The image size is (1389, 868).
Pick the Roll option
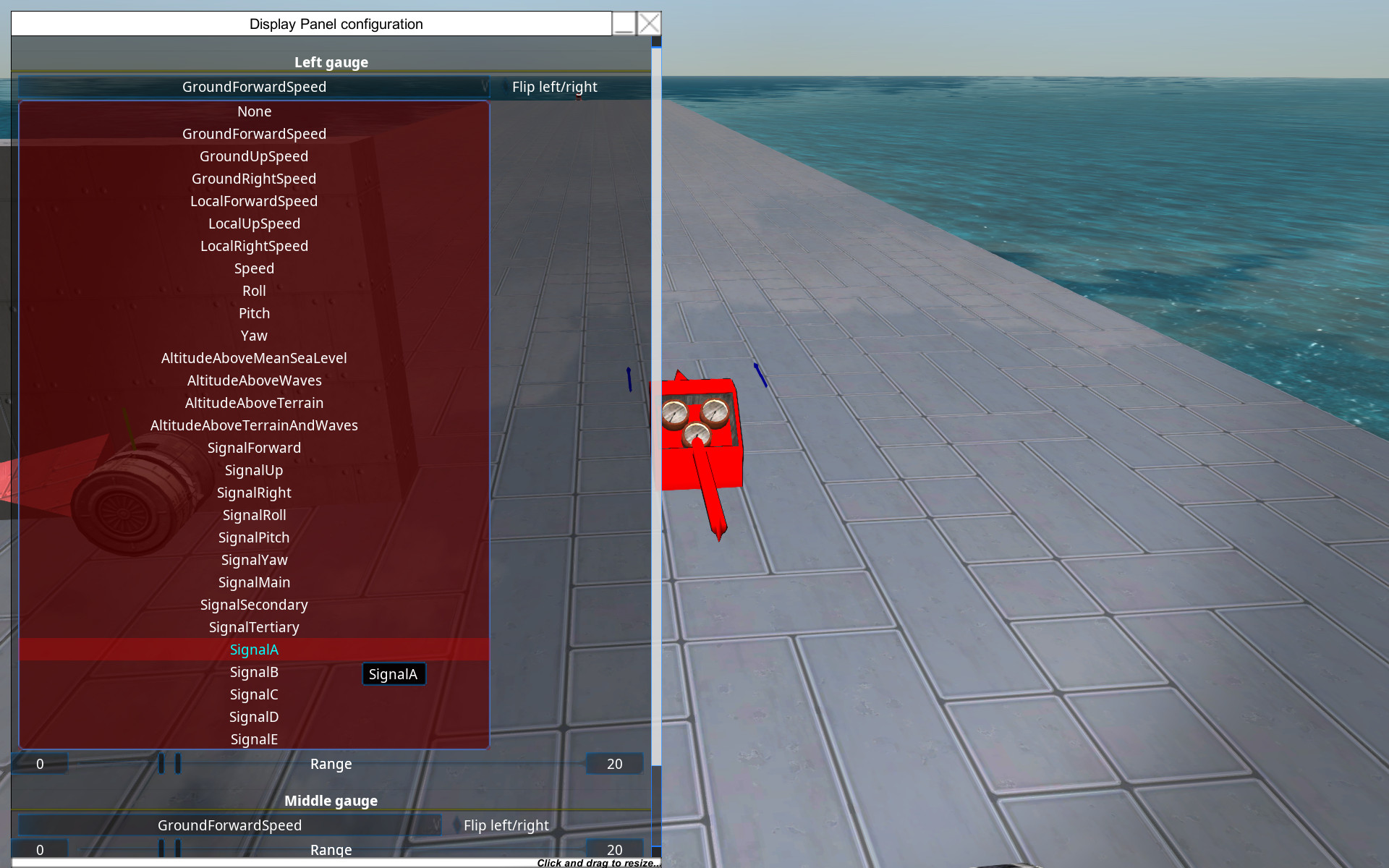coord(254,291)
